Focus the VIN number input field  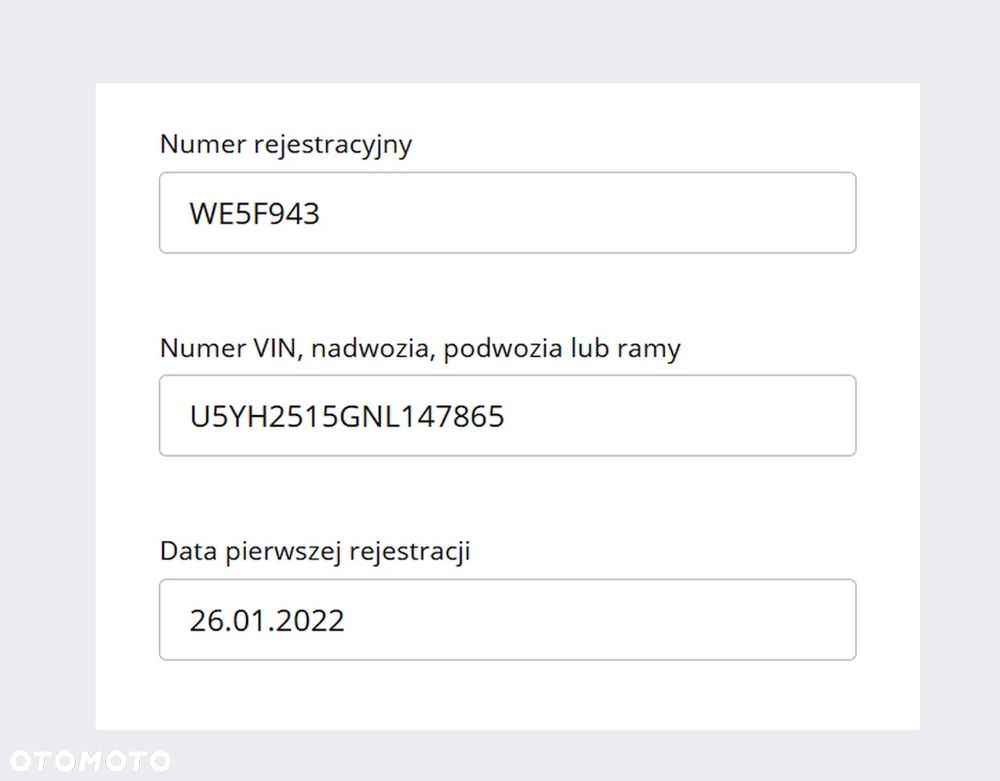point(507,416)
